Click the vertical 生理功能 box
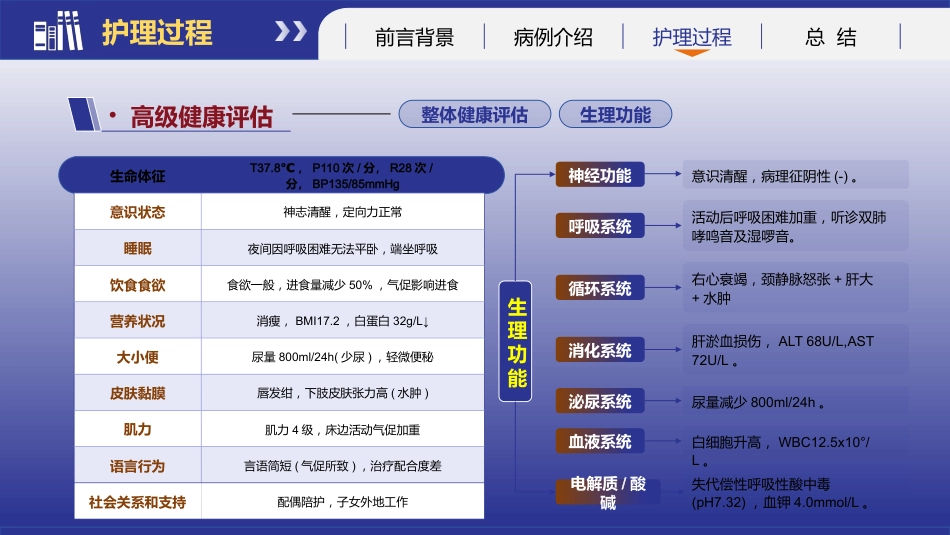The height and width of the screenshot is (535, 950). (516, 341)
